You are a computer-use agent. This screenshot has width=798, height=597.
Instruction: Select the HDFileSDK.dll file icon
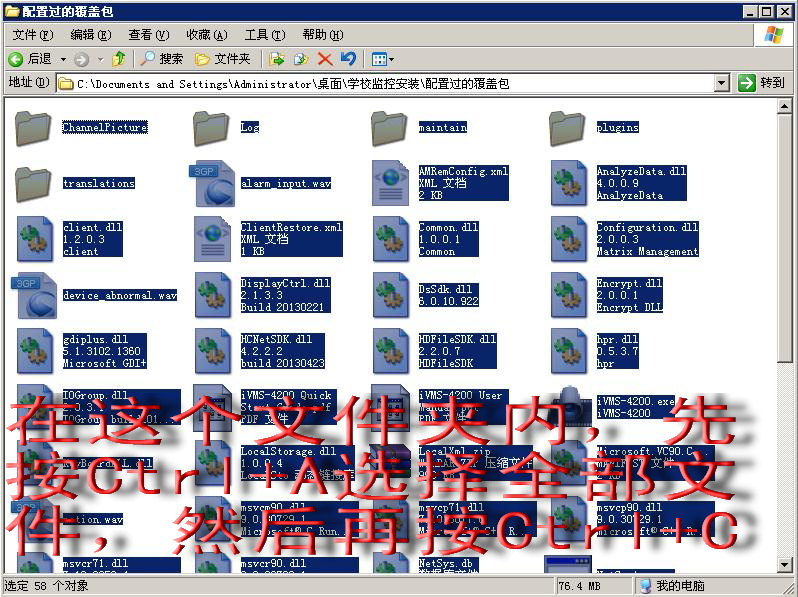pyautogui.click(x=390, y=351)
